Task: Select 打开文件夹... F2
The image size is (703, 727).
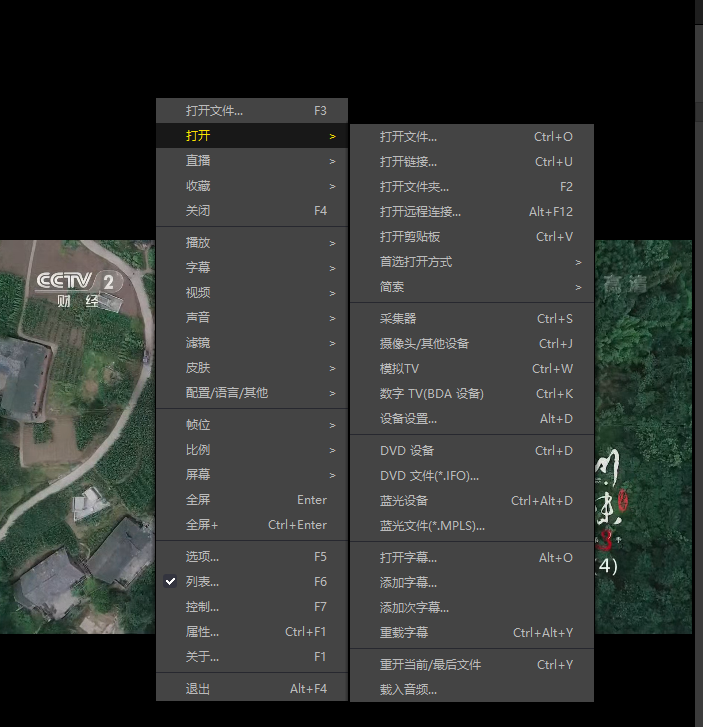Action: tap(472, 187)
